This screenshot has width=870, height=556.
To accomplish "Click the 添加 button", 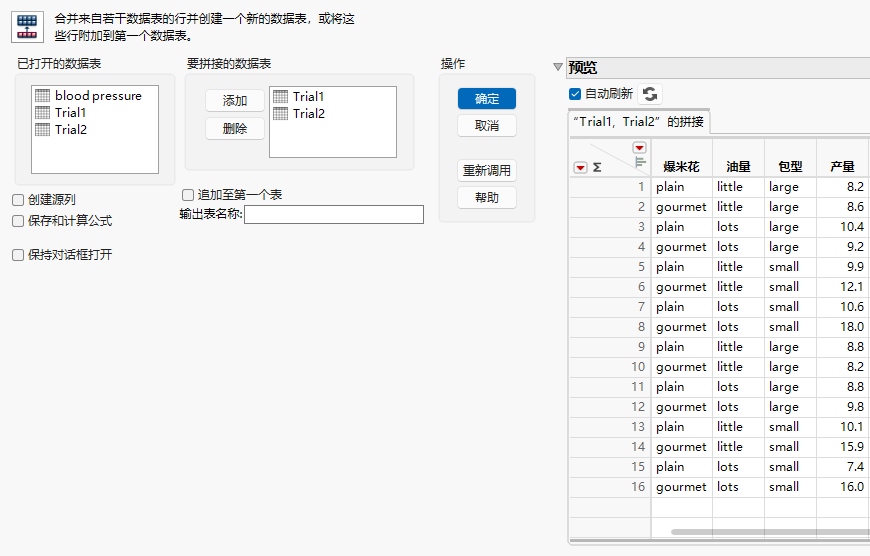I will [235, 100].
